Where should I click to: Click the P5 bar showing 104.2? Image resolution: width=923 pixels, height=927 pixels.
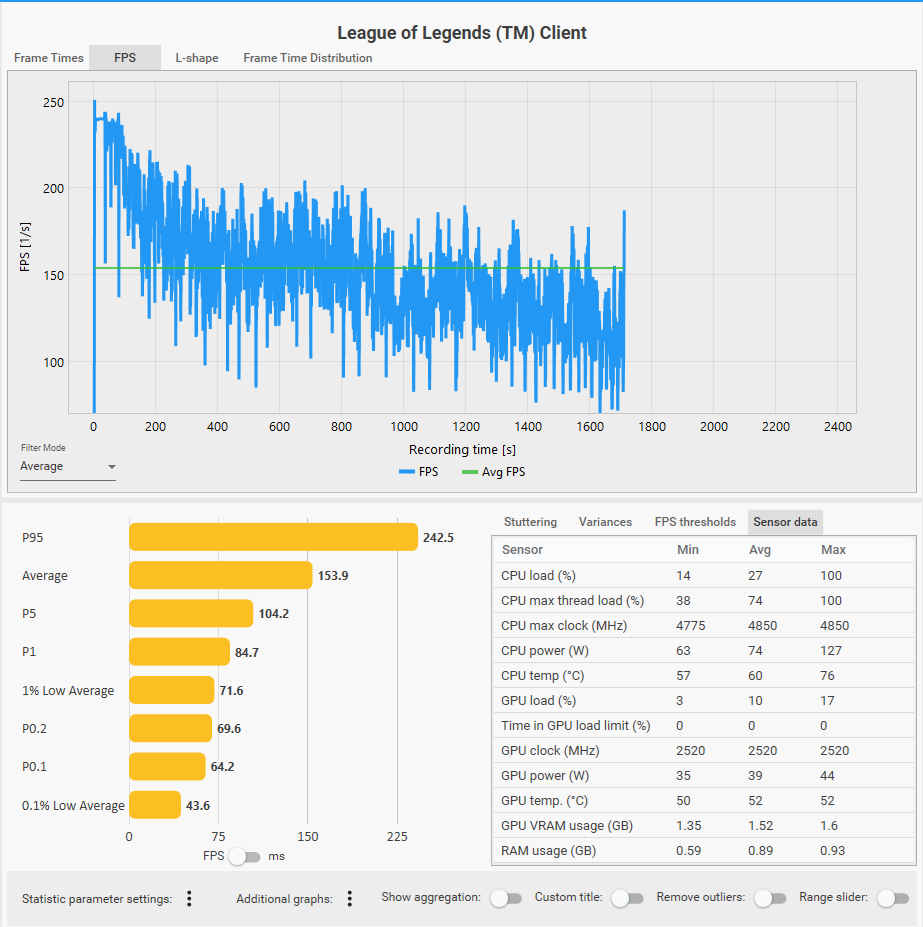coord(191,613)
